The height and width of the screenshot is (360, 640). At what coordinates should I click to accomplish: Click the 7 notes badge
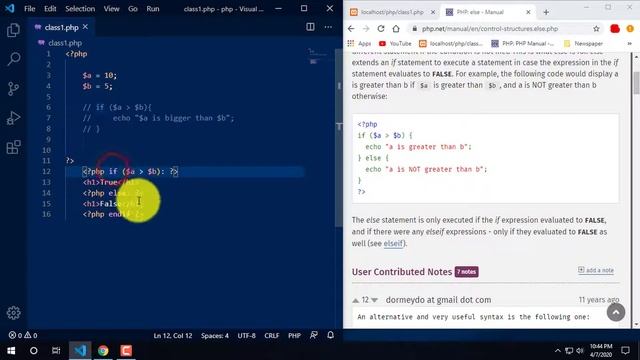click(467, 272)
